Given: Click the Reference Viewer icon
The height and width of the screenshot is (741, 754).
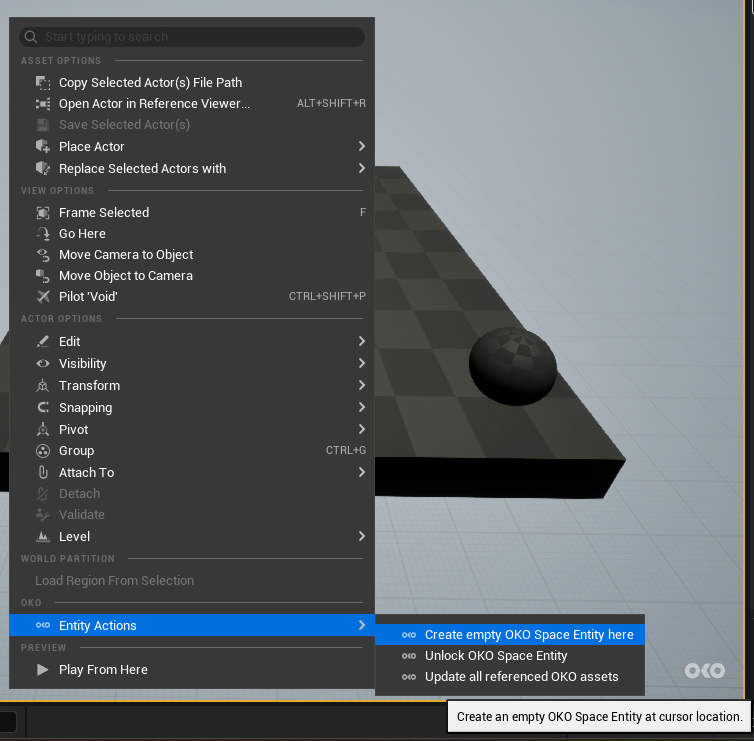Looking at the screenshot, I should point(43,104).
